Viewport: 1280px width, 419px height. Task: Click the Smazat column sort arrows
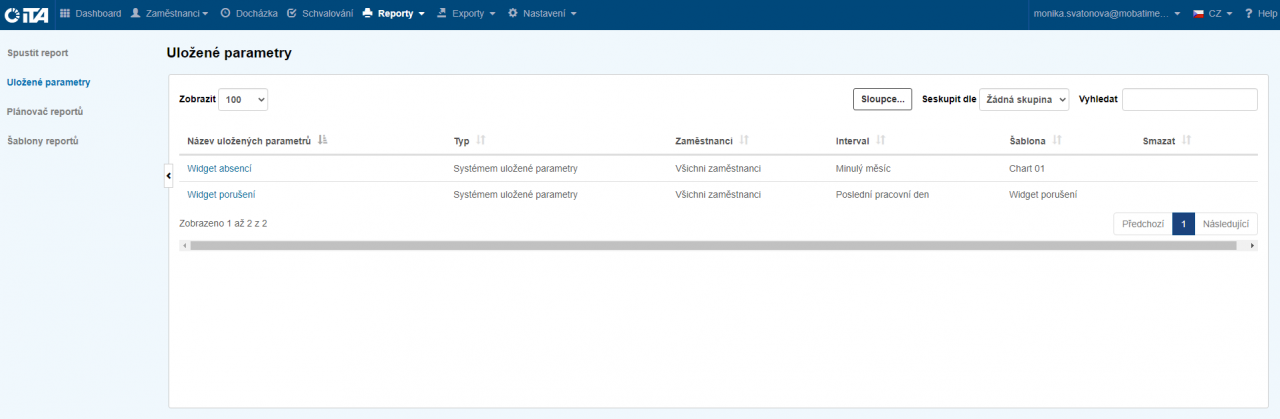[x=1186, y=141]
